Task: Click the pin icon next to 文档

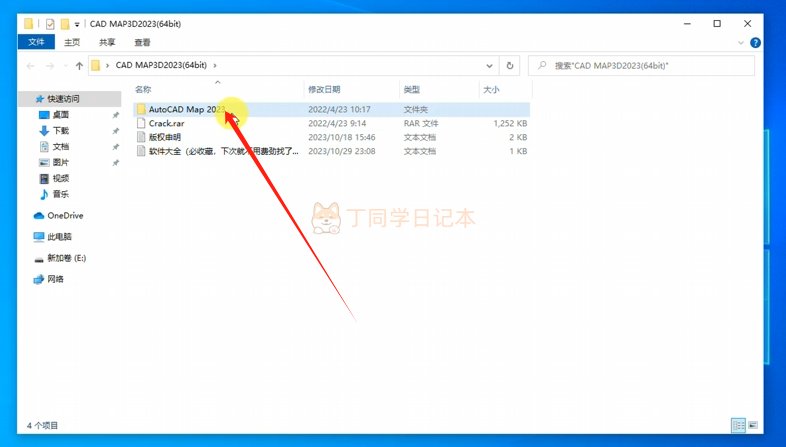Action: 116,147
